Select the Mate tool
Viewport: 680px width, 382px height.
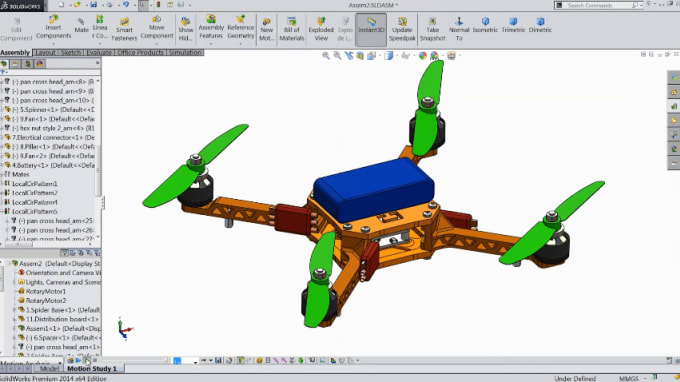coord(81,26)
